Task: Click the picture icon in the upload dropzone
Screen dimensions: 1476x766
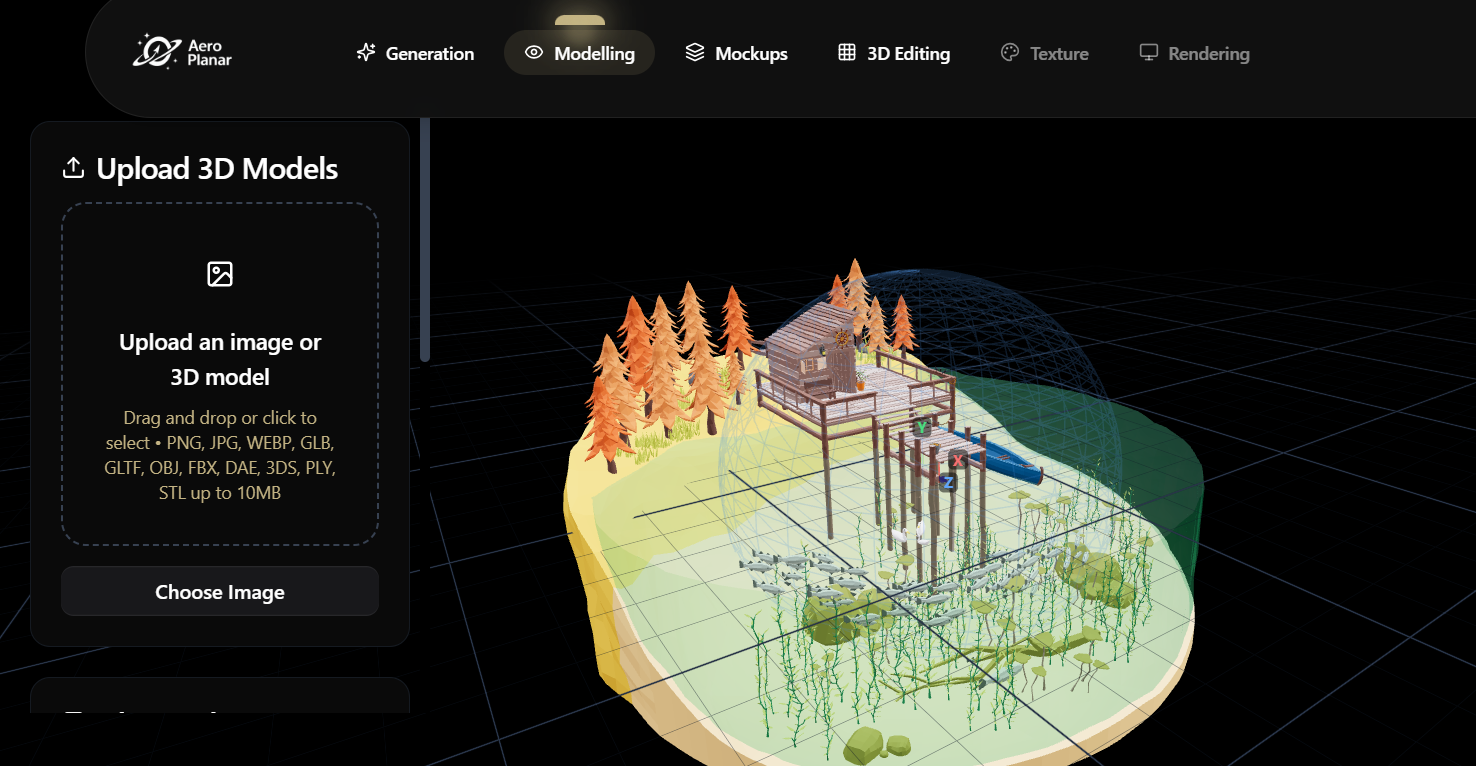Action: (x=220, y=274)
